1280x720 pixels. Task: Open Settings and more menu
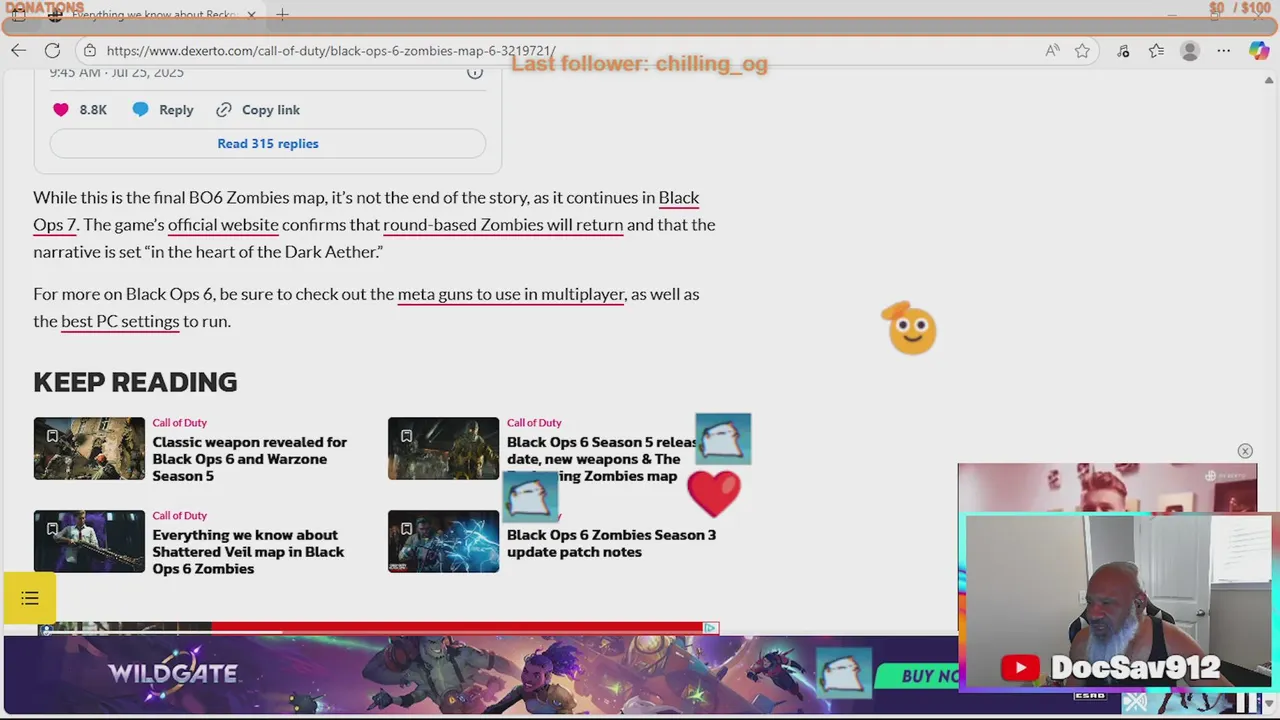click(x=1223, y=50)
